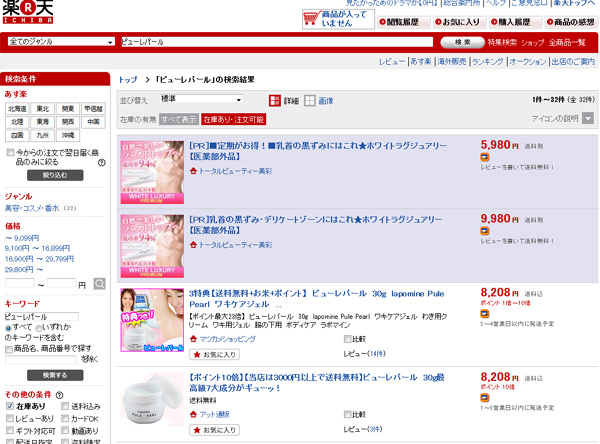Select the いずれか keyword radio button
Screen dimensions: 600x444
pos(38,328)
